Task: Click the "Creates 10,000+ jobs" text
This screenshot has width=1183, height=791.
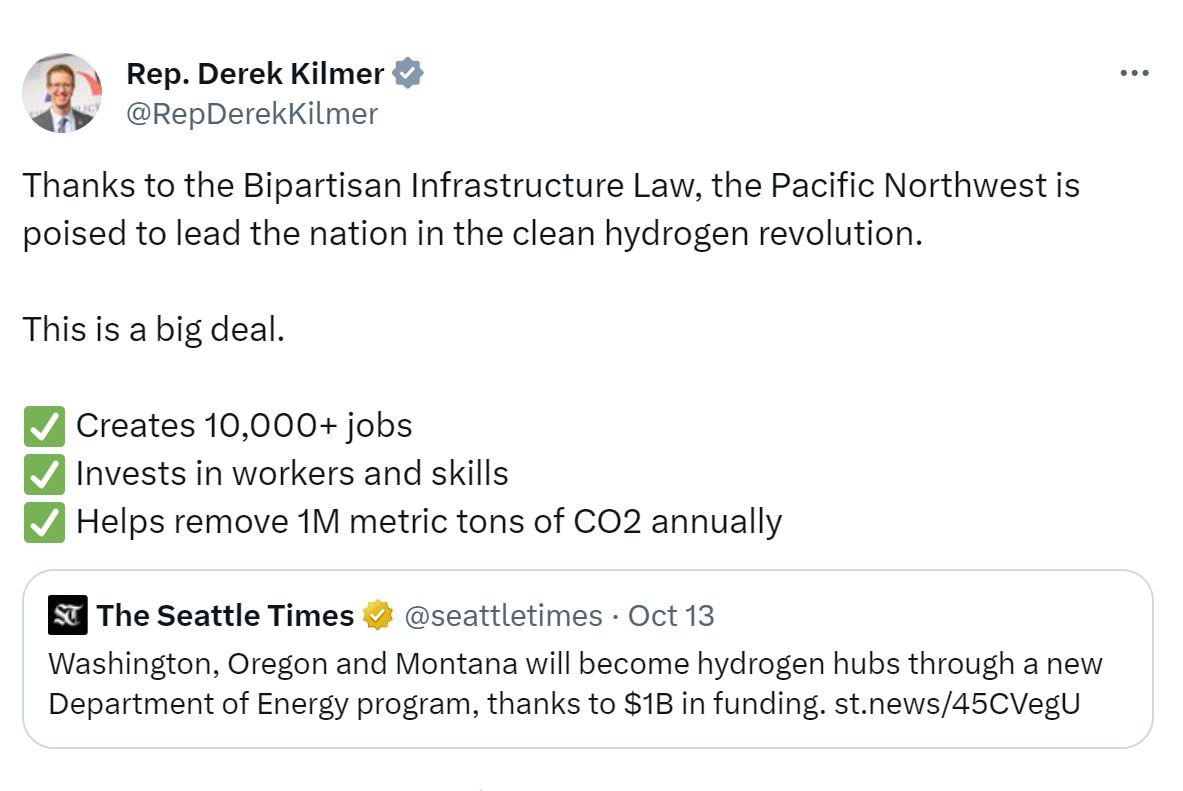Action: tap(244, 426)
